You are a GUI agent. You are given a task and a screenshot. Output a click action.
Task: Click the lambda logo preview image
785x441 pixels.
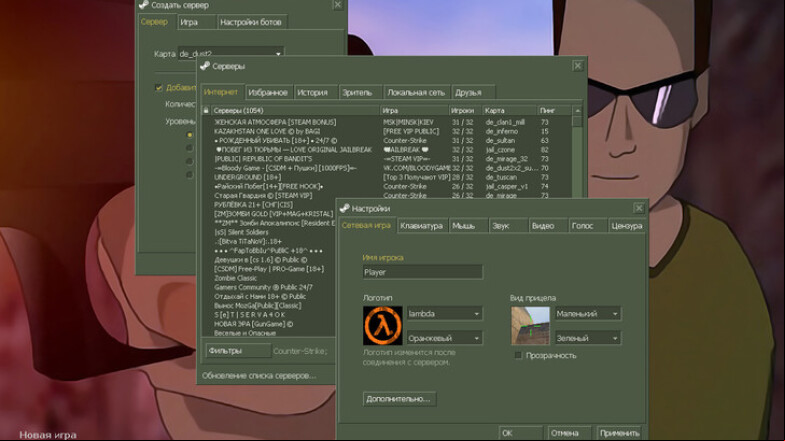coord(382,325)
